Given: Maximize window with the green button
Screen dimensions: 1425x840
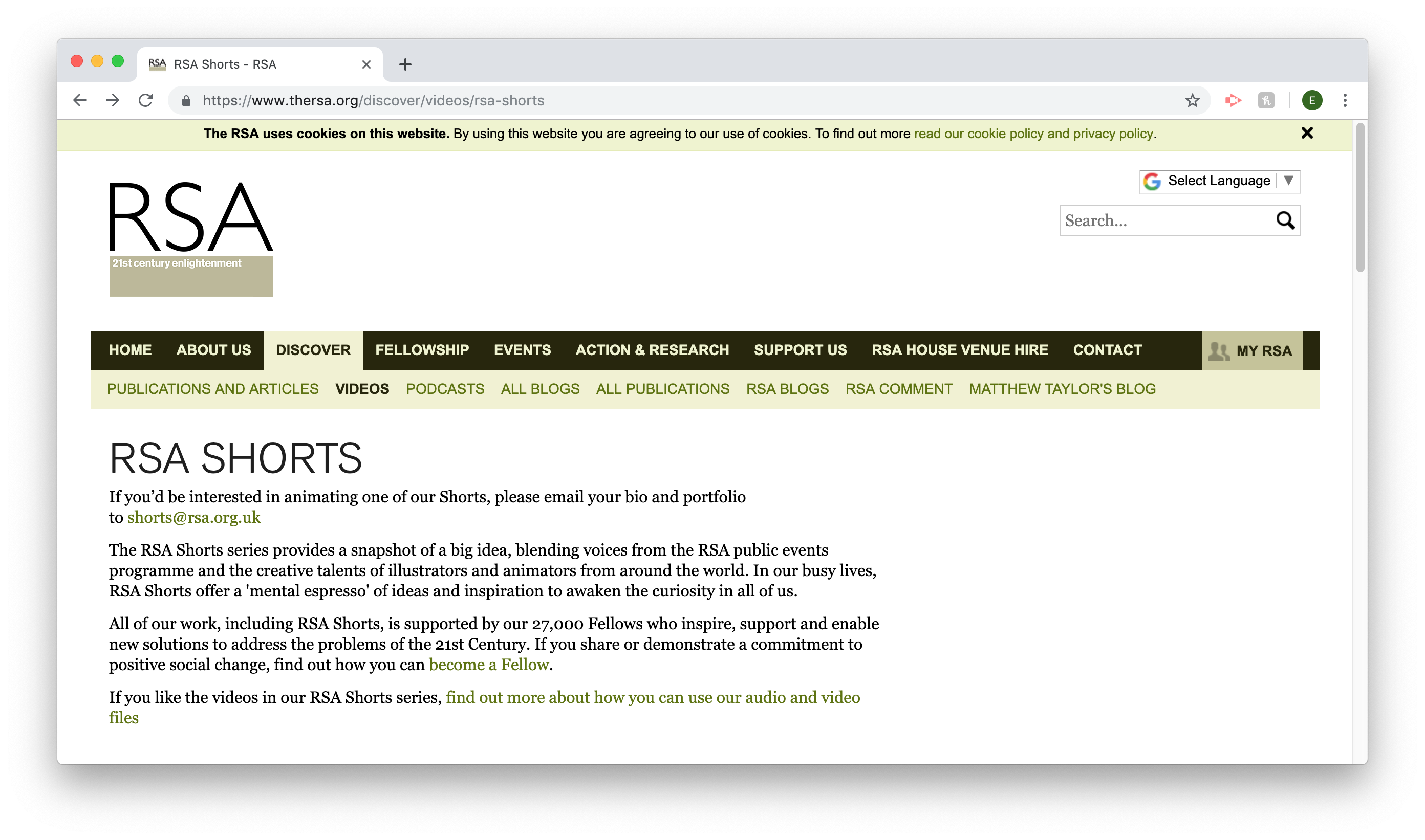Looking at the screenshot, I should pos(117,61).
